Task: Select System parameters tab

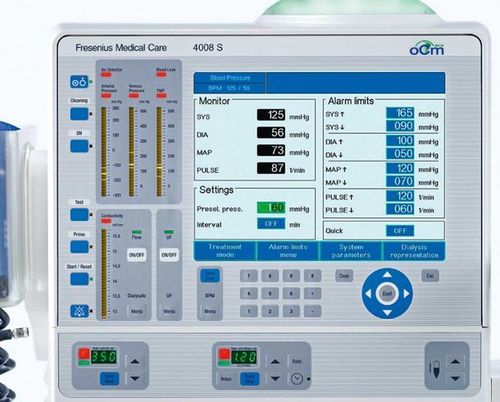Action: point(351,251)
